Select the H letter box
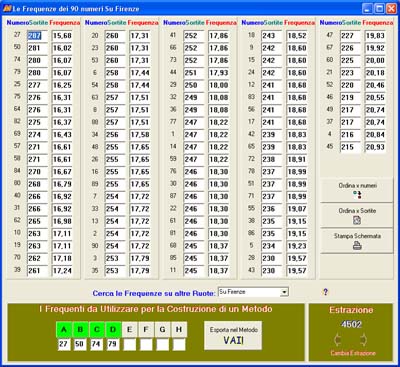The image size is (400, 367). [x=179, y=330]
